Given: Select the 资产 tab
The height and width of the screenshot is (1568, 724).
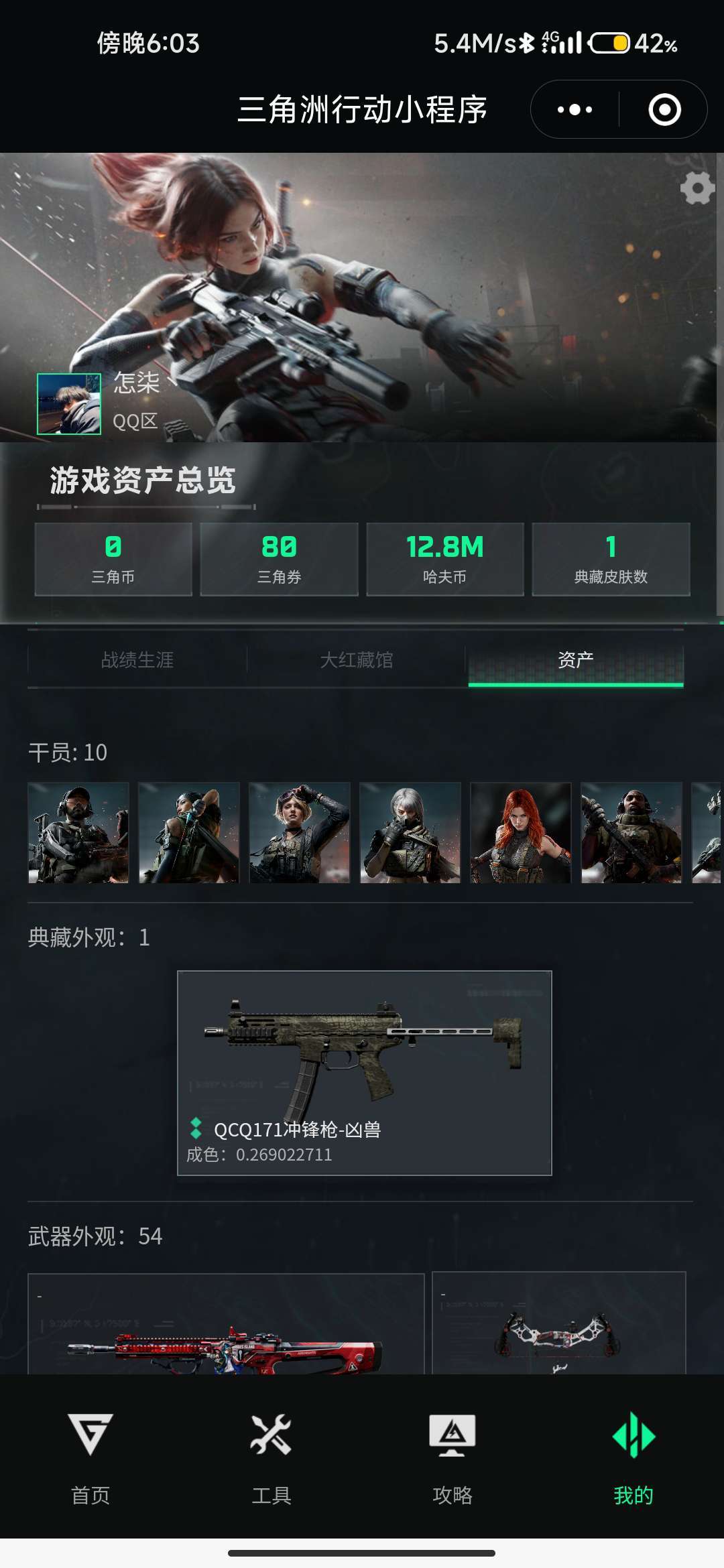Looking at the screenshot, I should (x=576, y=660).
